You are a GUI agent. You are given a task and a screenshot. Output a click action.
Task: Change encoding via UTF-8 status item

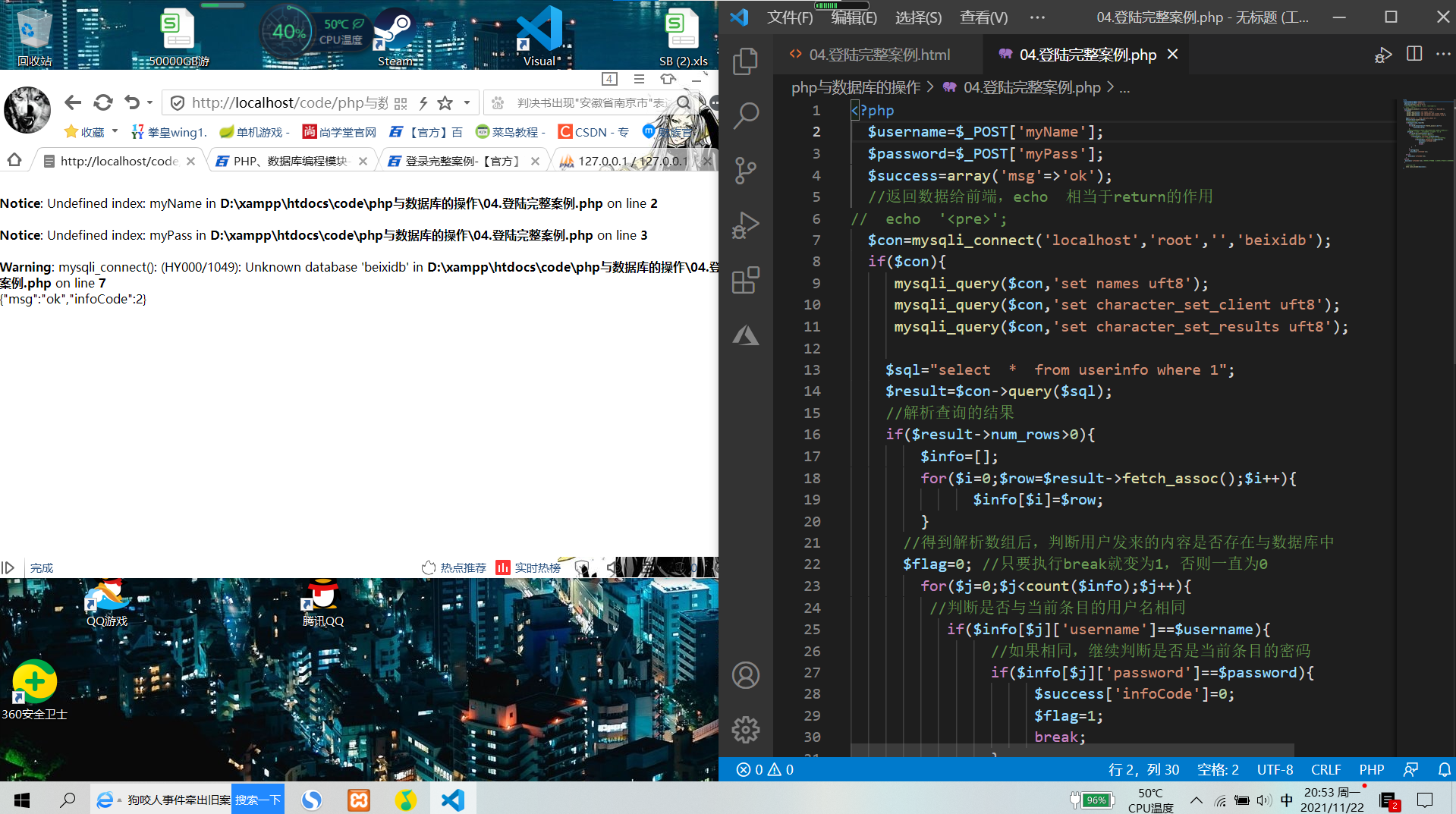pyautogui.click(x=1275, y=769)
